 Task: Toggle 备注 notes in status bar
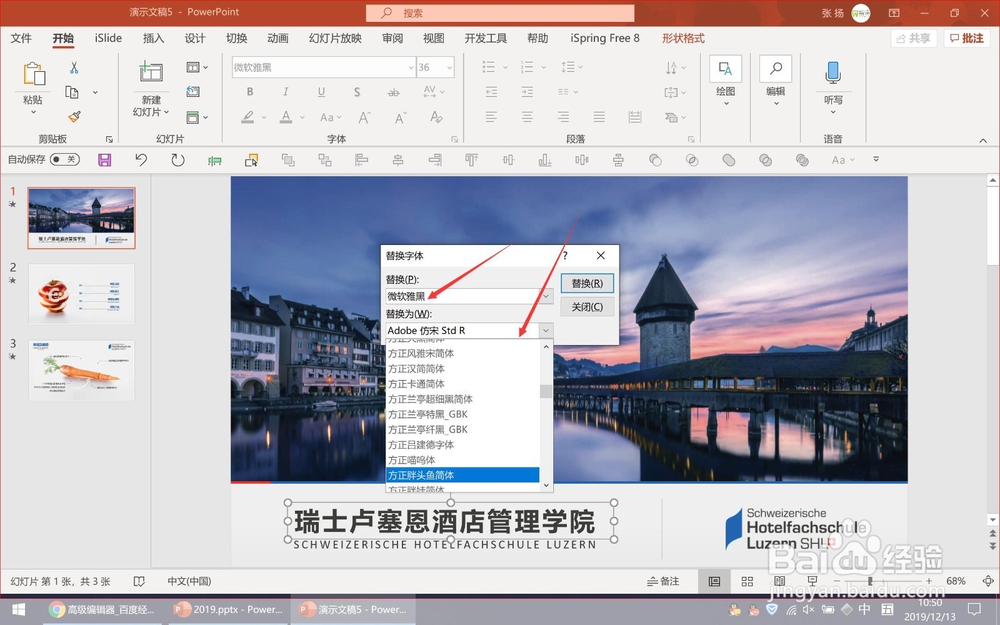point(663,581)
